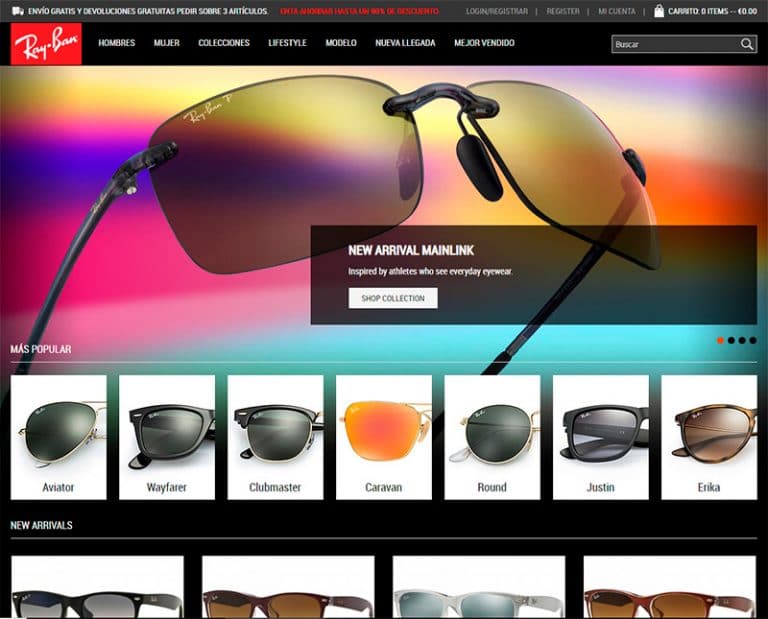
Task: Open the shopping bag cart icon
Action: [659, 11]
